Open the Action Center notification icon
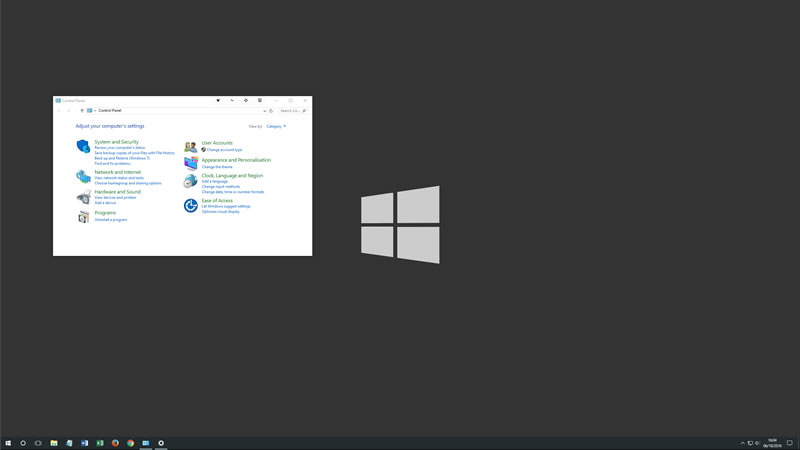800x450 pixels. click(789, 443)
